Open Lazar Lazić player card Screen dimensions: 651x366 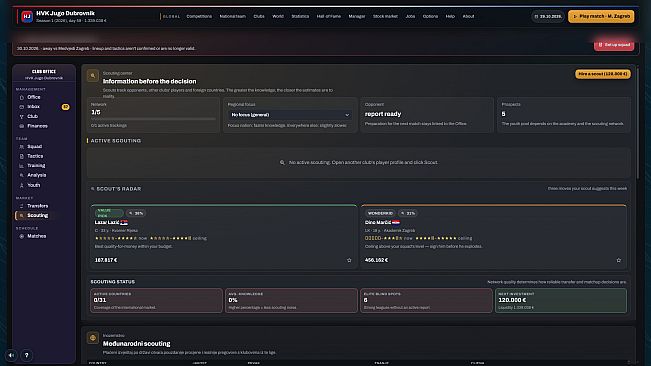(224, 237)
